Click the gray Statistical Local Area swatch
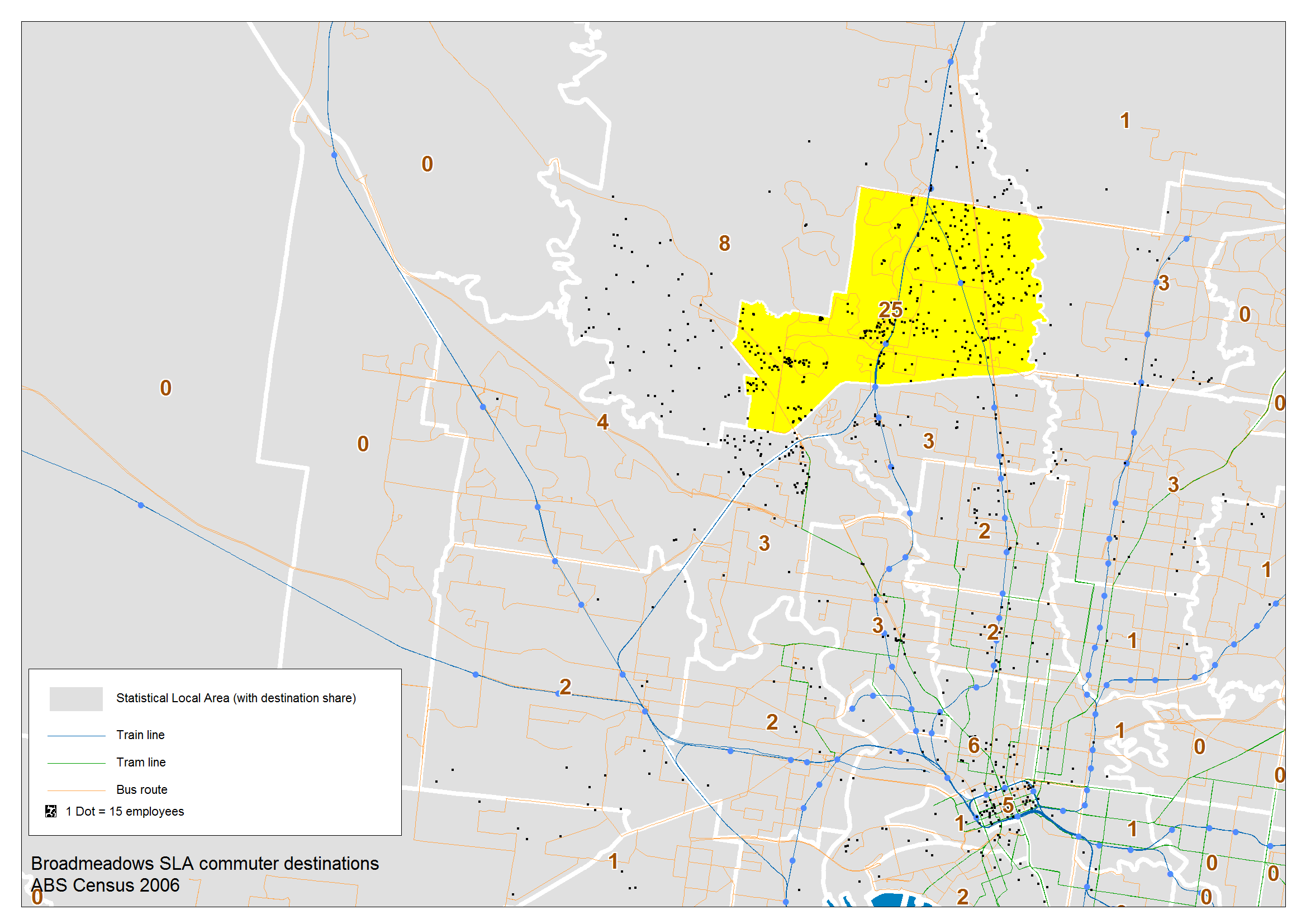The width and height of the screenshot is (1306, 924). (75, 698)
